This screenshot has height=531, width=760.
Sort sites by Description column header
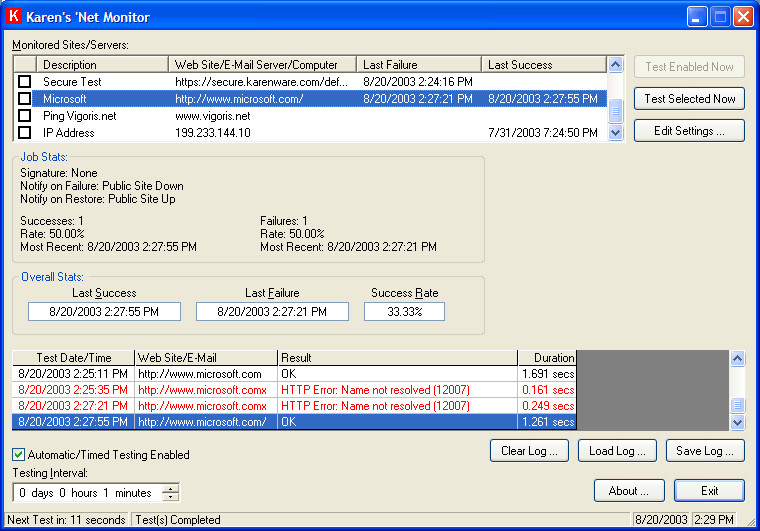click(102, 65)
